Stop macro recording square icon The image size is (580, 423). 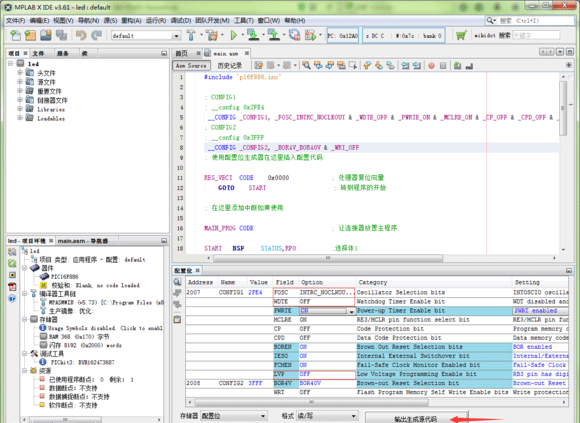(443, 66)
